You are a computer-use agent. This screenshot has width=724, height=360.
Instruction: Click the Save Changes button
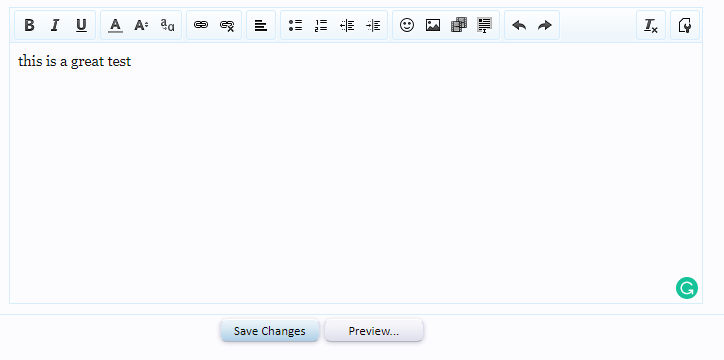(x=270, y=331)
